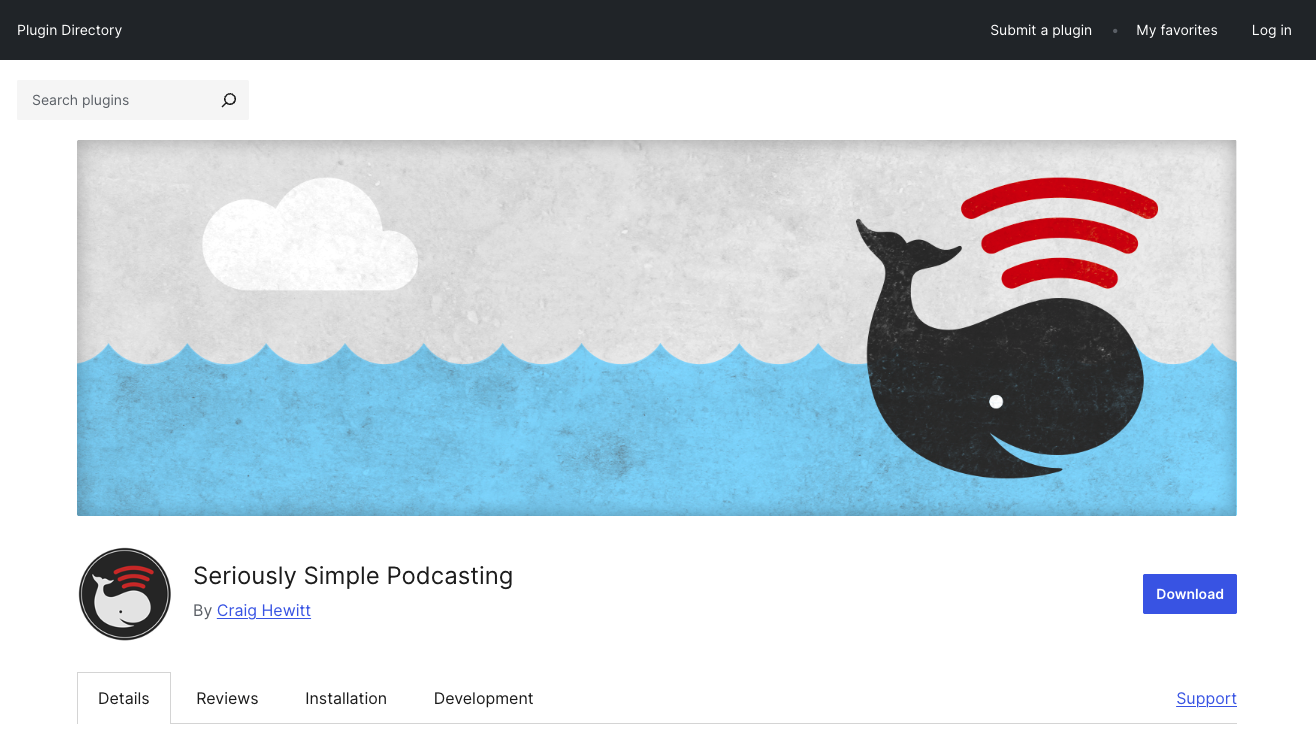
Task: Switch to the Reviews tab
Action: pos(227,698)
